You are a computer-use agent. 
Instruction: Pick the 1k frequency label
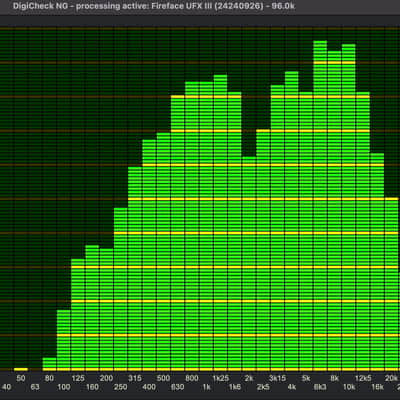pos(206,387)
